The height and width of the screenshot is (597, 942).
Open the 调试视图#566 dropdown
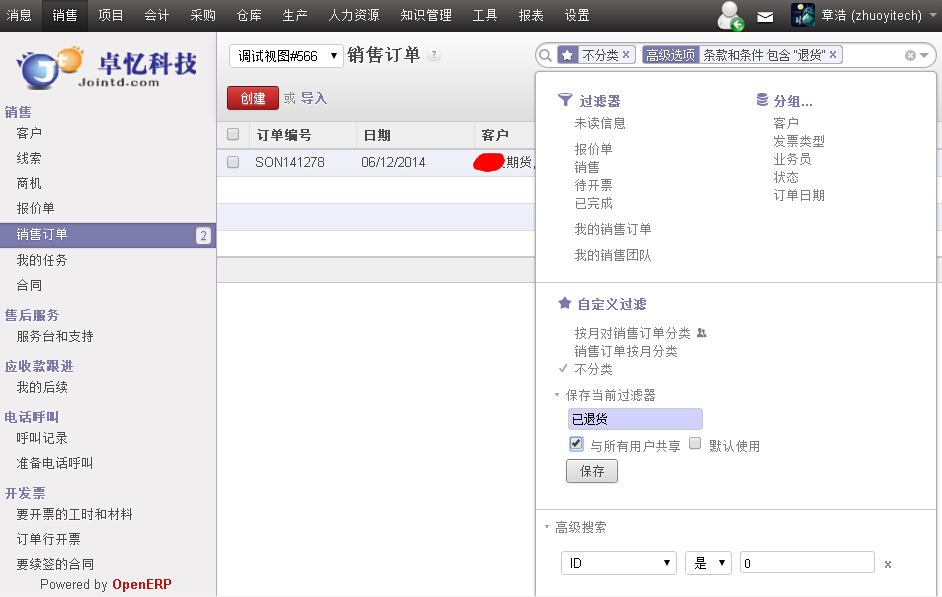coord(286,56)
